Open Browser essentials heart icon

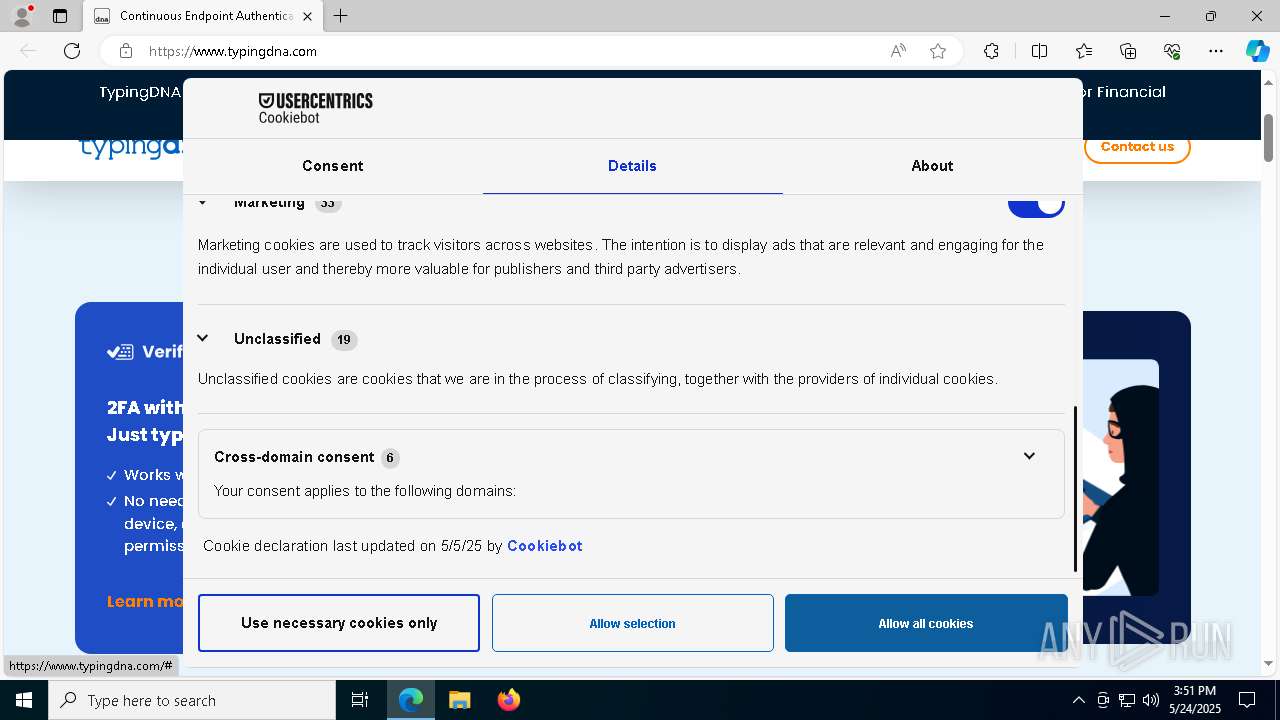(x=1172, y=51)
